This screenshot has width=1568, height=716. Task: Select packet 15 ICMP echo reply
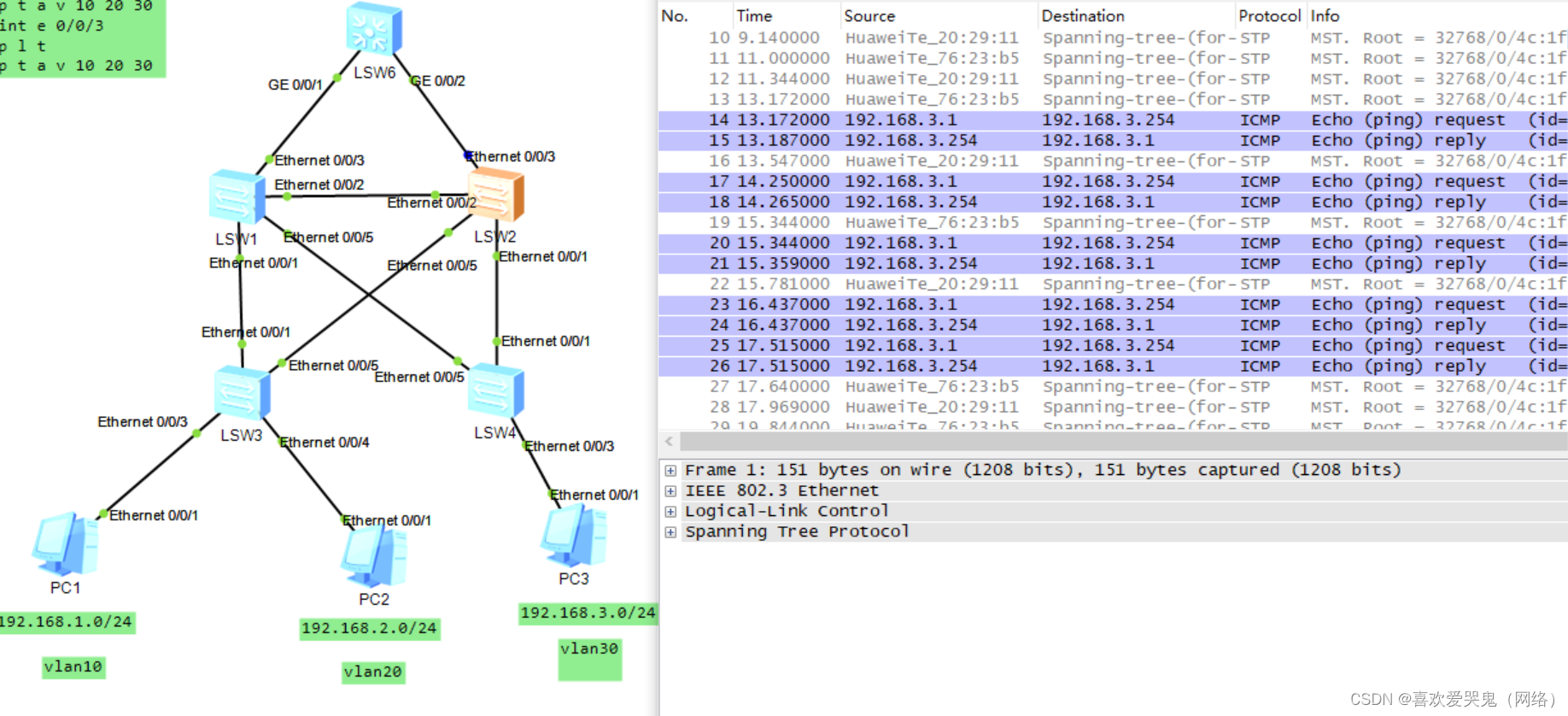point(1113,141)
